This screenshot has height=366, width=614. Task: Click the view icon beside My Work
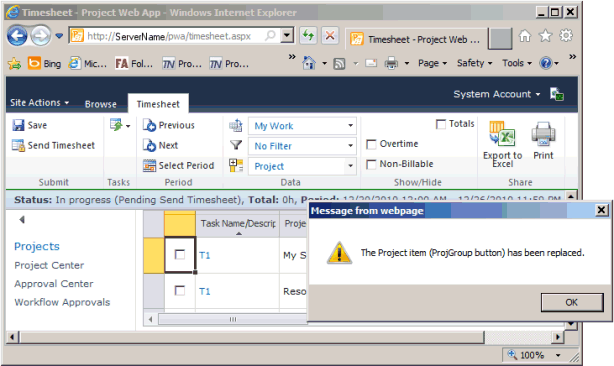[x=236, y=125]
